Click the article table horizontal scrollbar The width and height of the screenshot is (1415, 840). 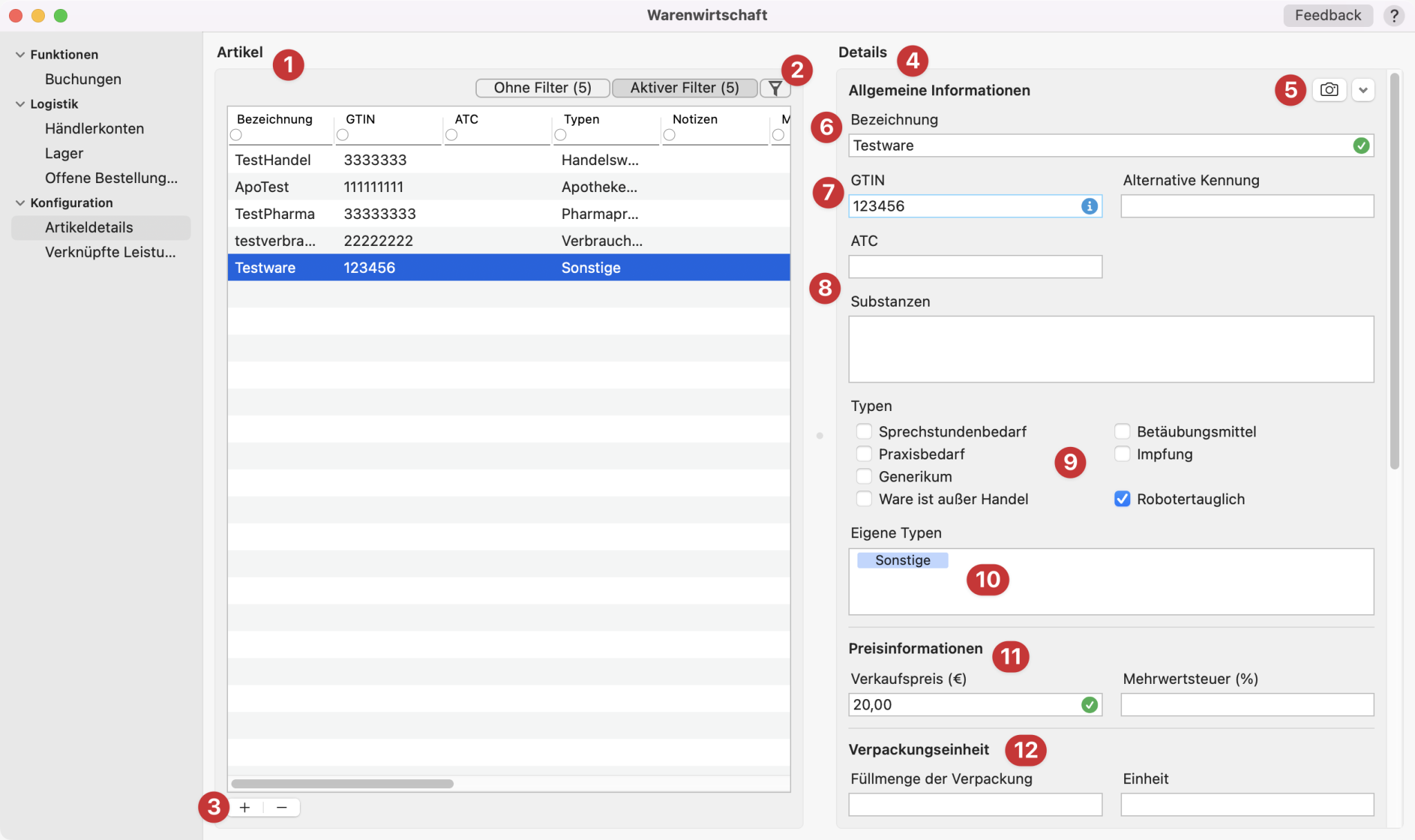click(x=342, y=783)
